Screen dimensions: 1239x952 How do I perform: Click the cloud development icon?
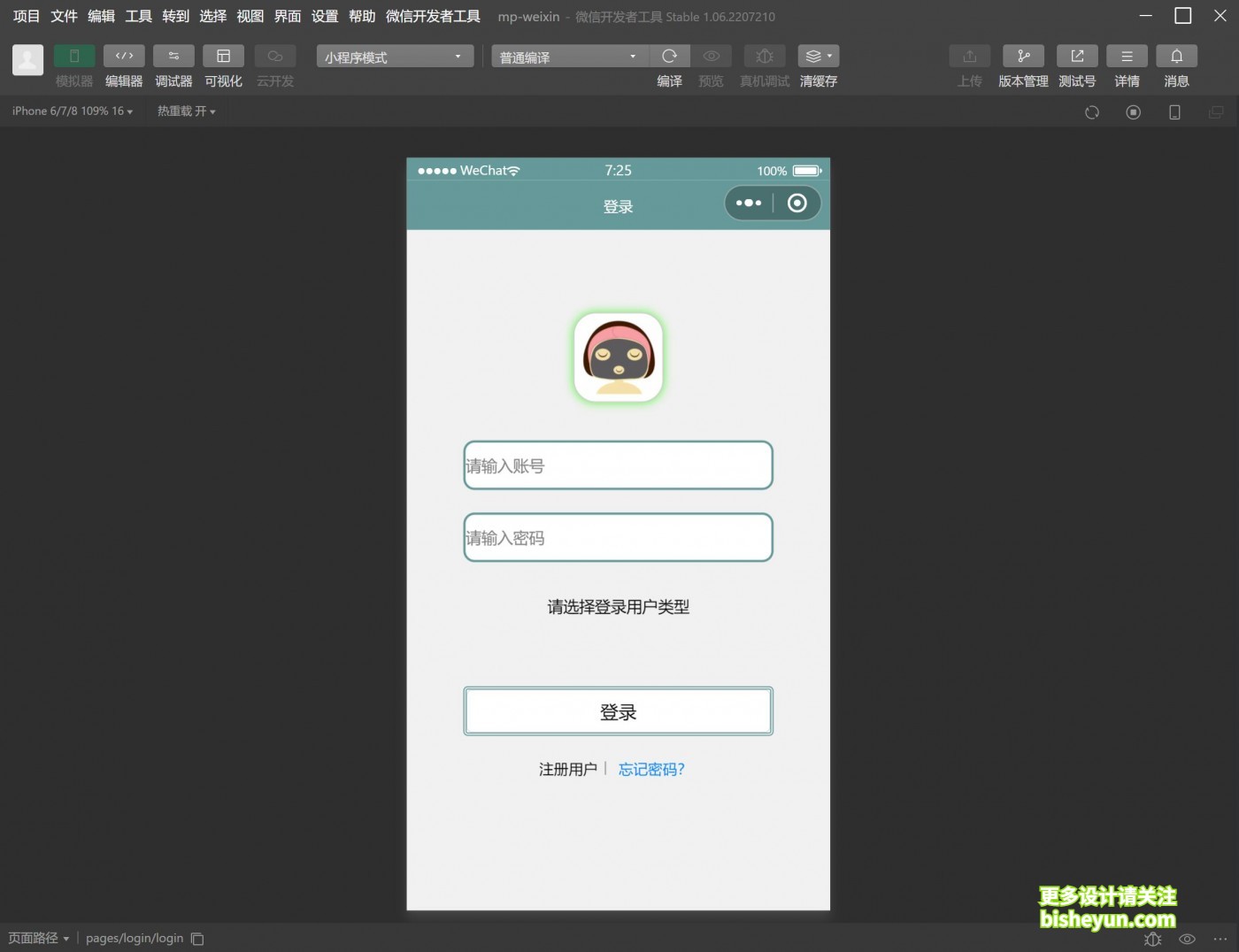(275, 57)
